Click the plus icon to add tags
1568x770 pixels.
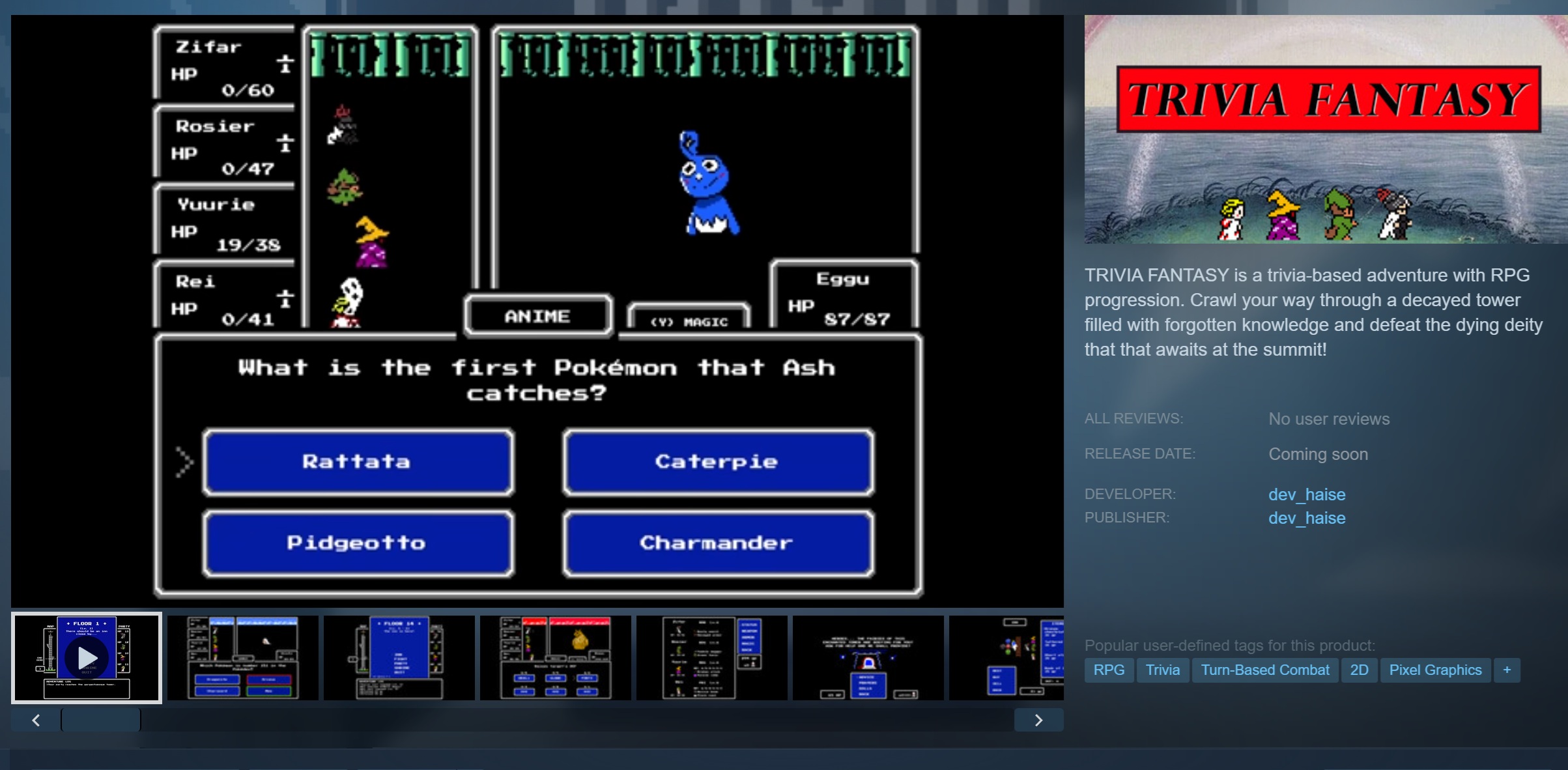pos(1506,670)
